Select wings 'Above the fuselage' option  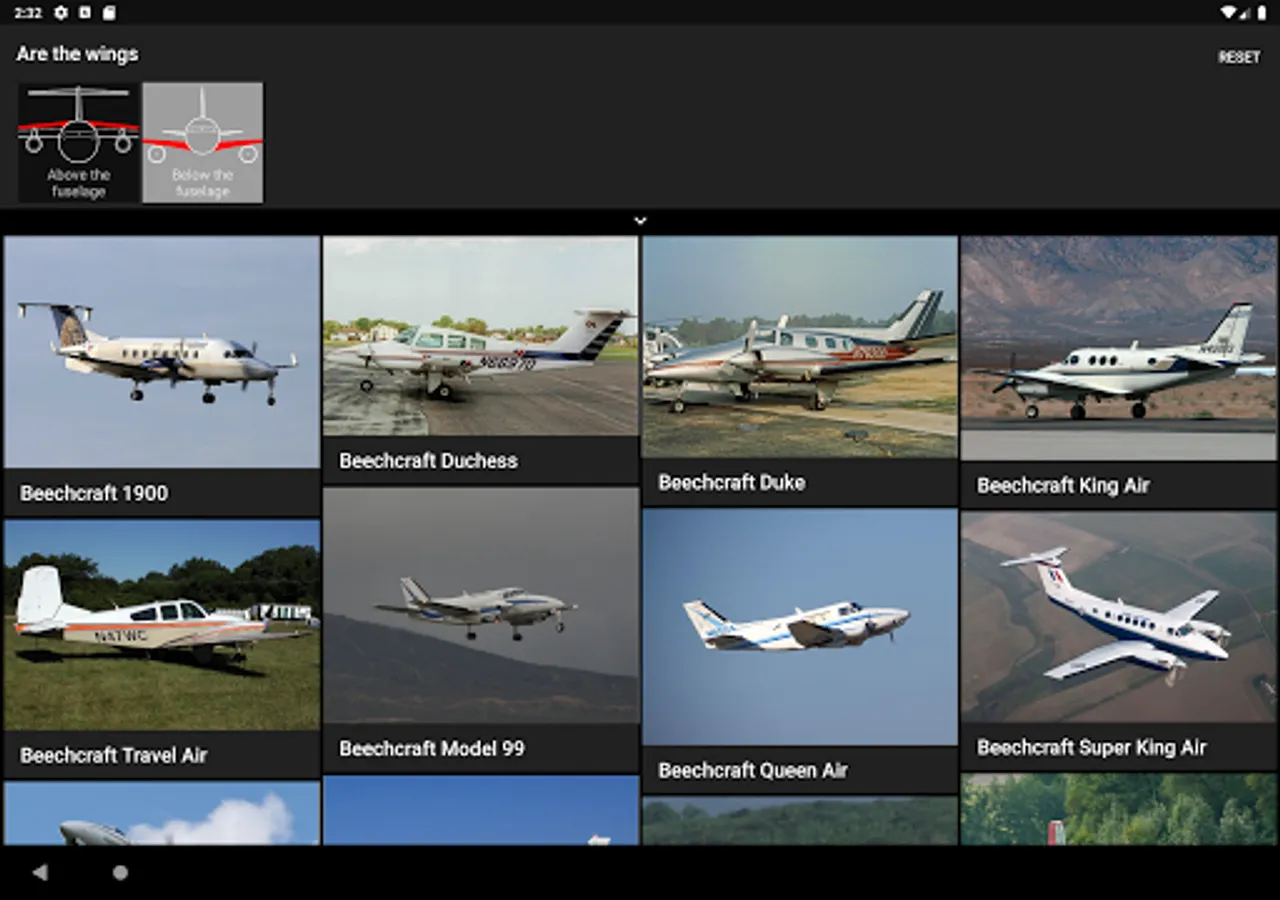coord(79,143)
